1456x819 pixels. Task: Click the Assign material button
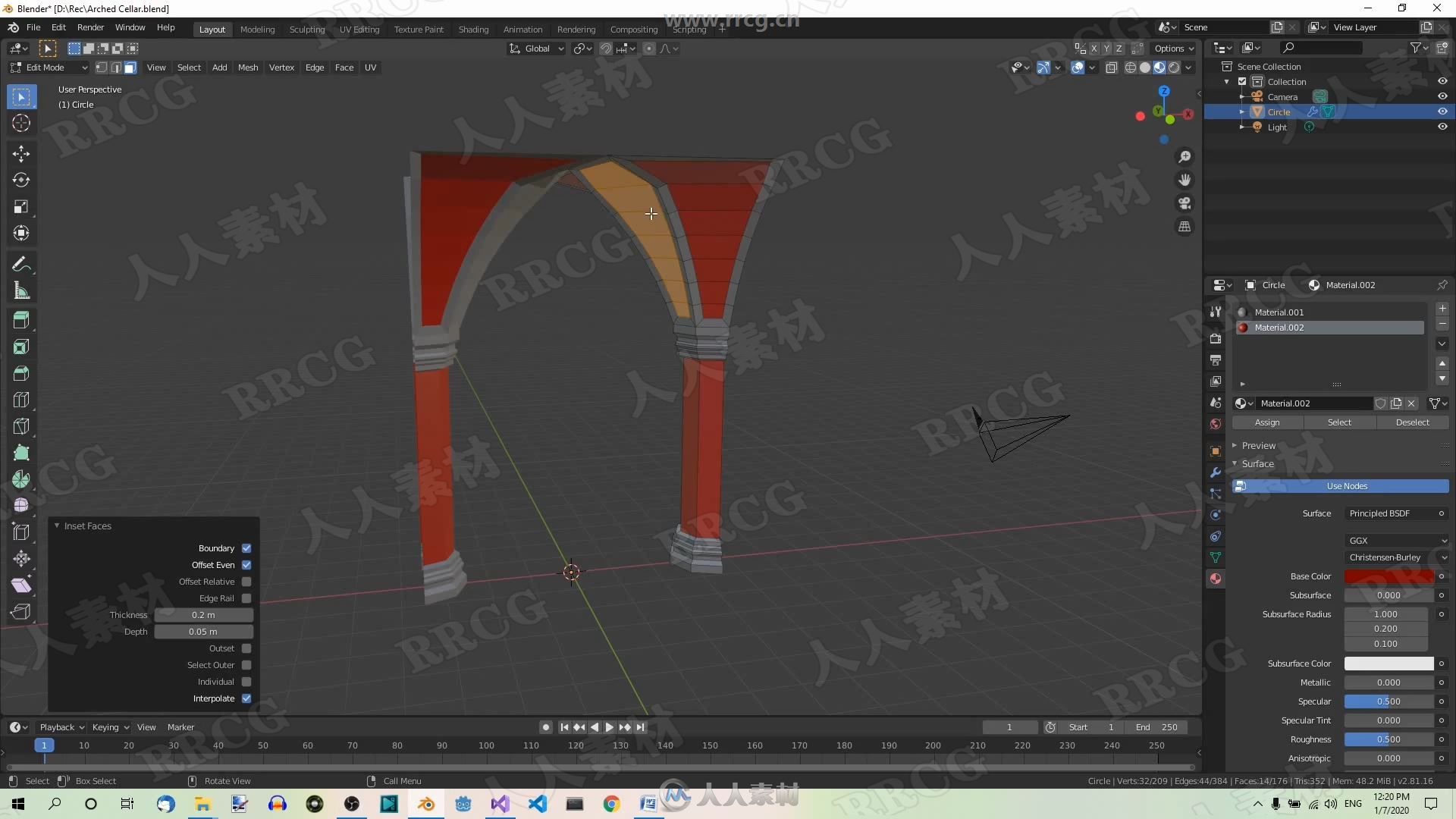1267,422
